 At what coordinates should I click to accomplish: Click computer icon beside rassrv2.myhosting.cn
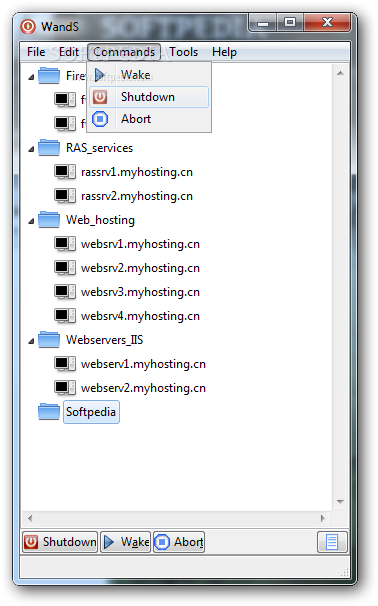click(65, 196)
